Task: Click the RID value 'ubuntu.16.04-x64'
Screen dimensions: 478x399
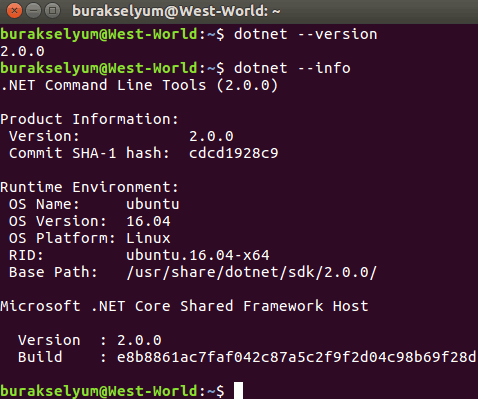Action: pyautogui.click(x=198, y=255)
